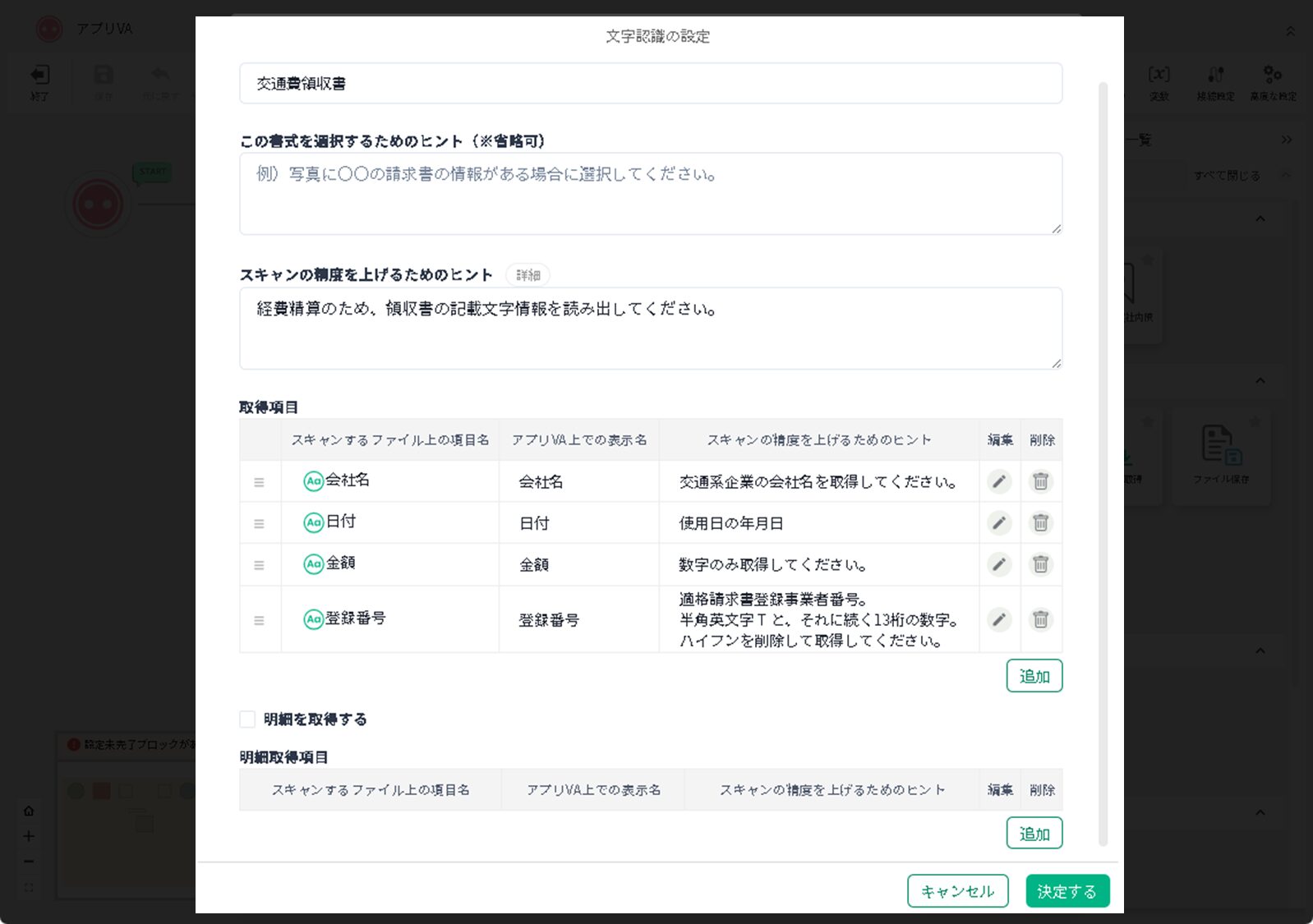Screen dimensions: 1313x924
Task: Open editor for 金額 row
Action: tap(998, 564)
